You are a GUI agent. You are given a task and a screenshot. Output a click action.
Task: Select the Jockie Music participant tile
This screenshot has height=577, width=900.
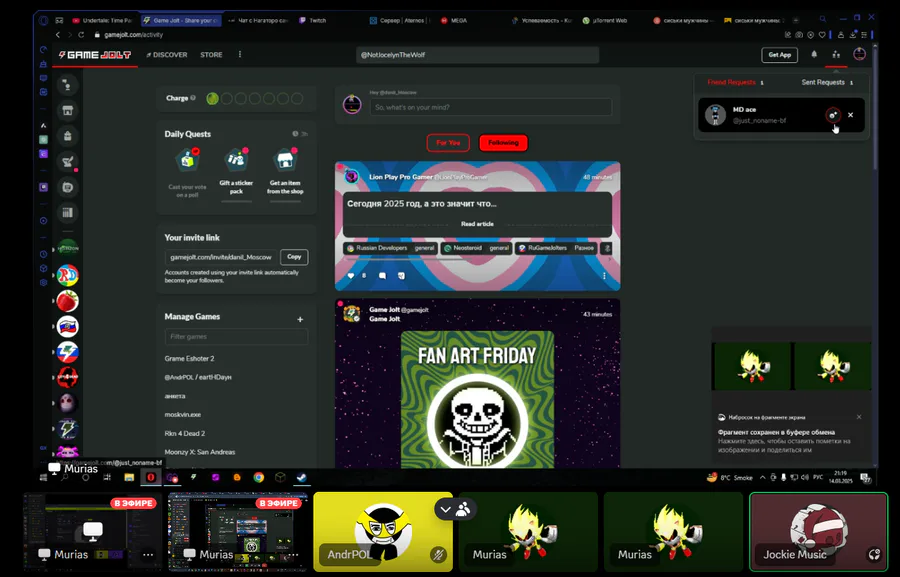(x=818, y=532)
